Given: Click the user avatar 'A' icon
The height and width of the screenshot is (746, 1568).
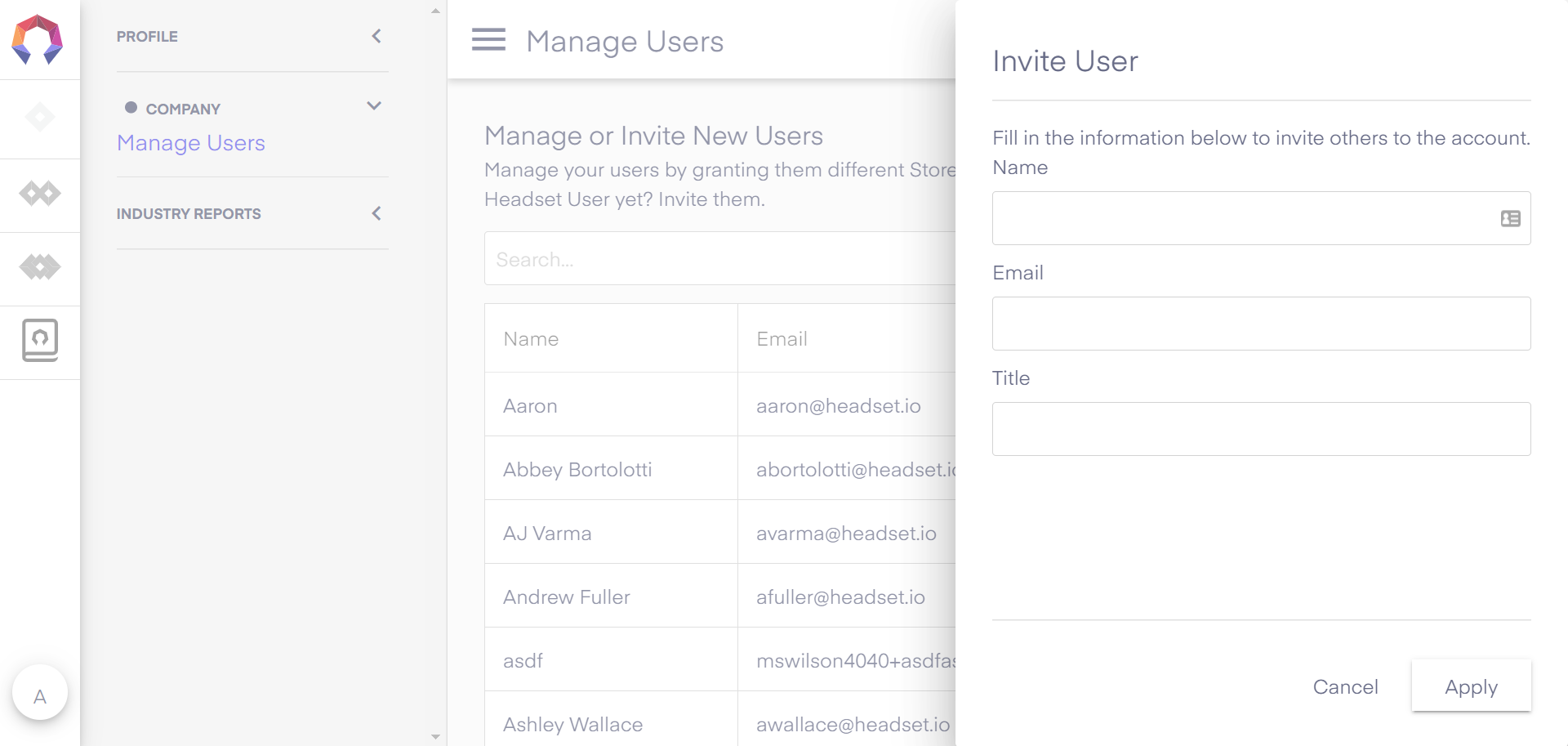Looking at the screenshot, I should point(40,696).
